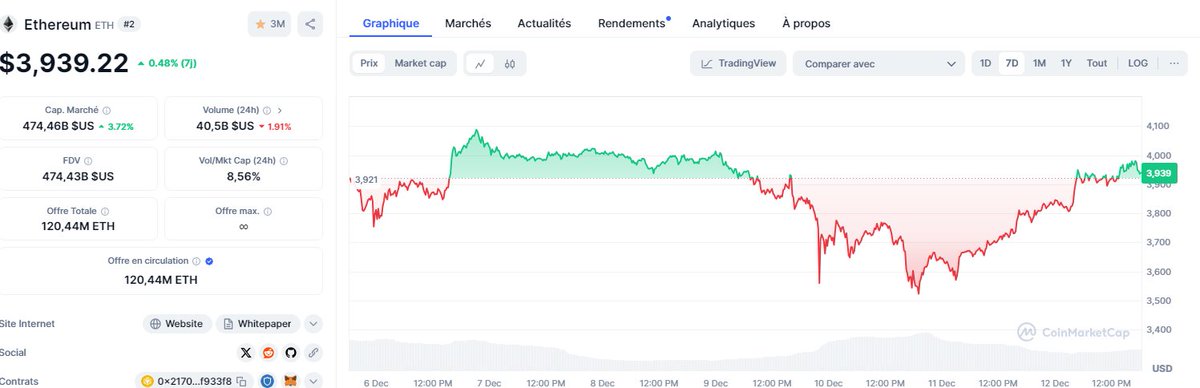Viewport: 1200px width, 388px height.
Task: Open the Actualités tab
Action: 544,23
